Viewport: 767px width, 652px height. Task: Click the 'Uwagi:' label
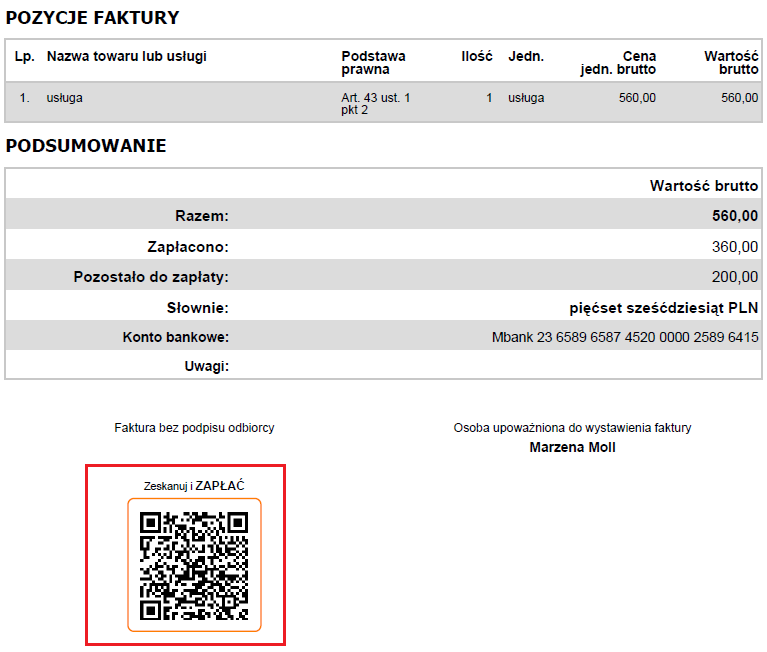(206, 366)
